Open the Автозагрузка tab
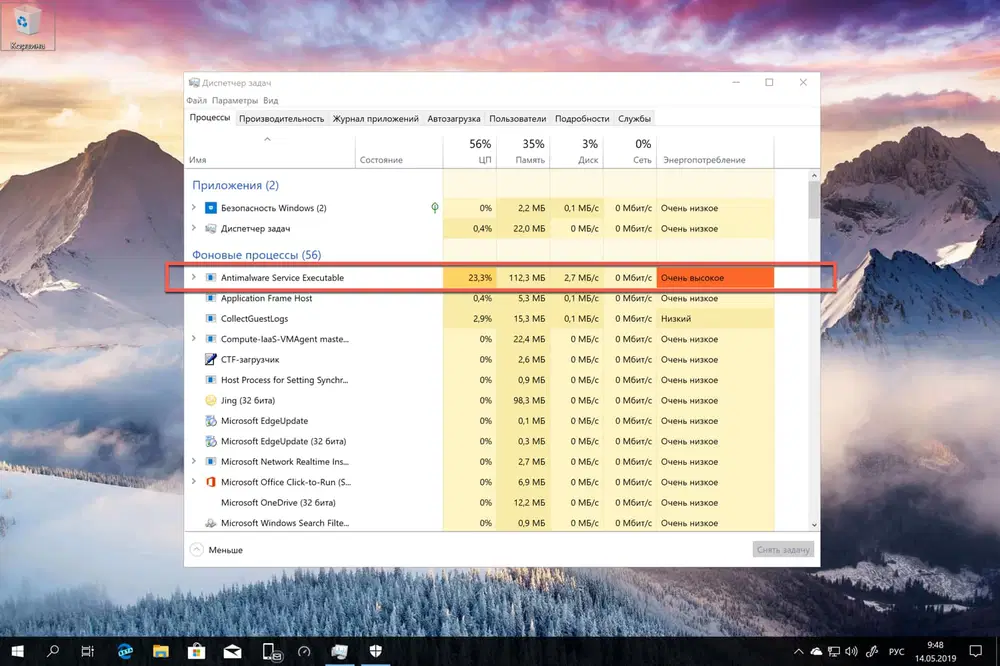 (455, 117)
